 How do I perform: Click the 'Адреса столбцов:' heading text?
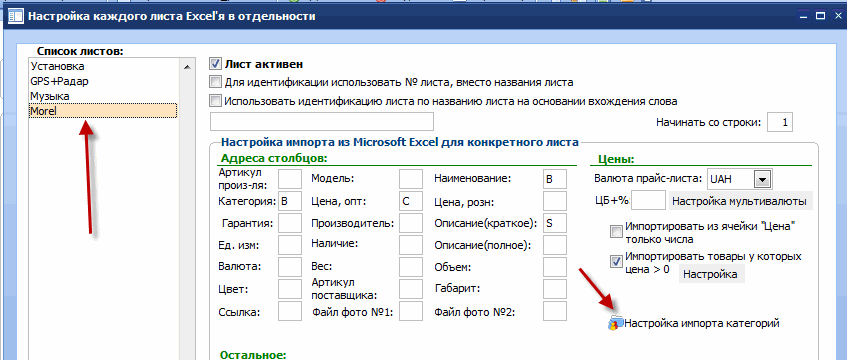pos(274,158)
